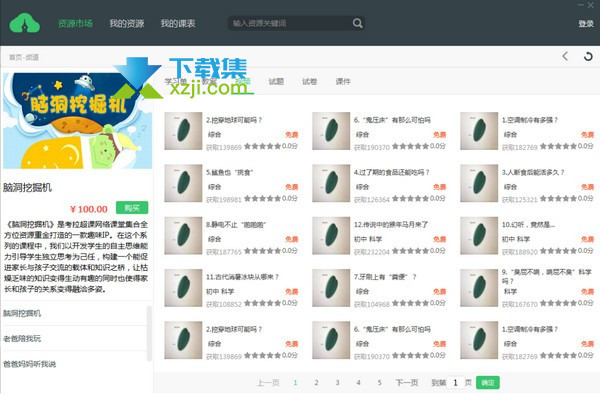Click the green 购买 button
This screenshot has width=600, height=395.
click(x=132, y=208)
